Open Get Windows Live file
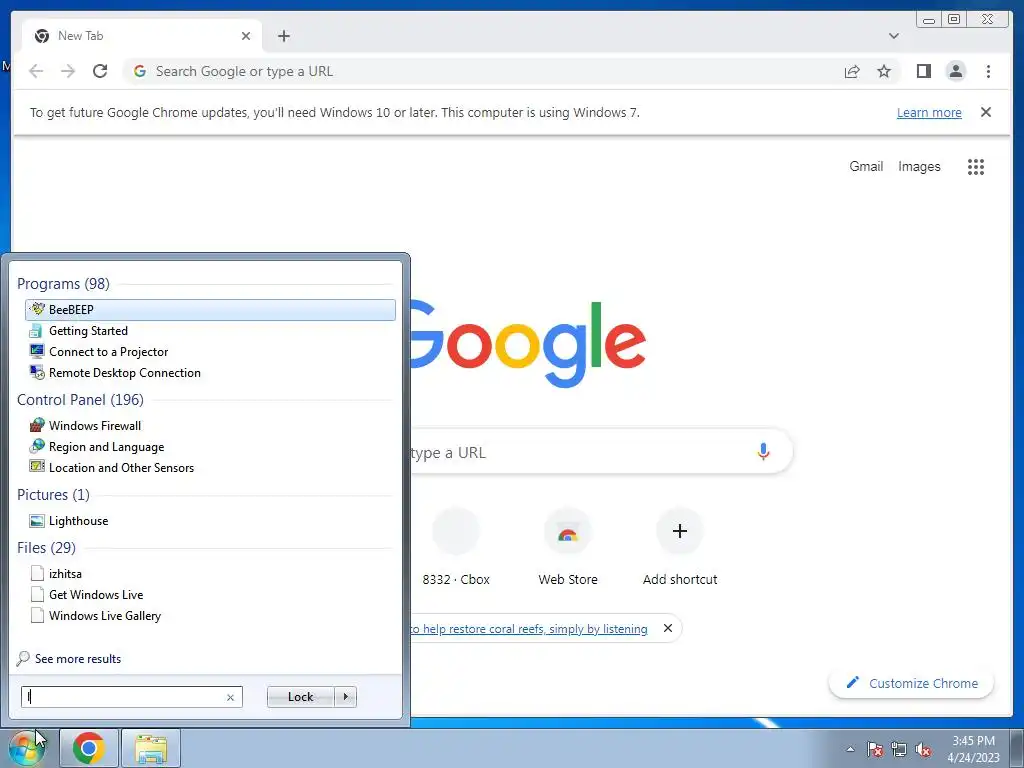The width and height of the screenshot is (1024, 768). tap(210, 594)
